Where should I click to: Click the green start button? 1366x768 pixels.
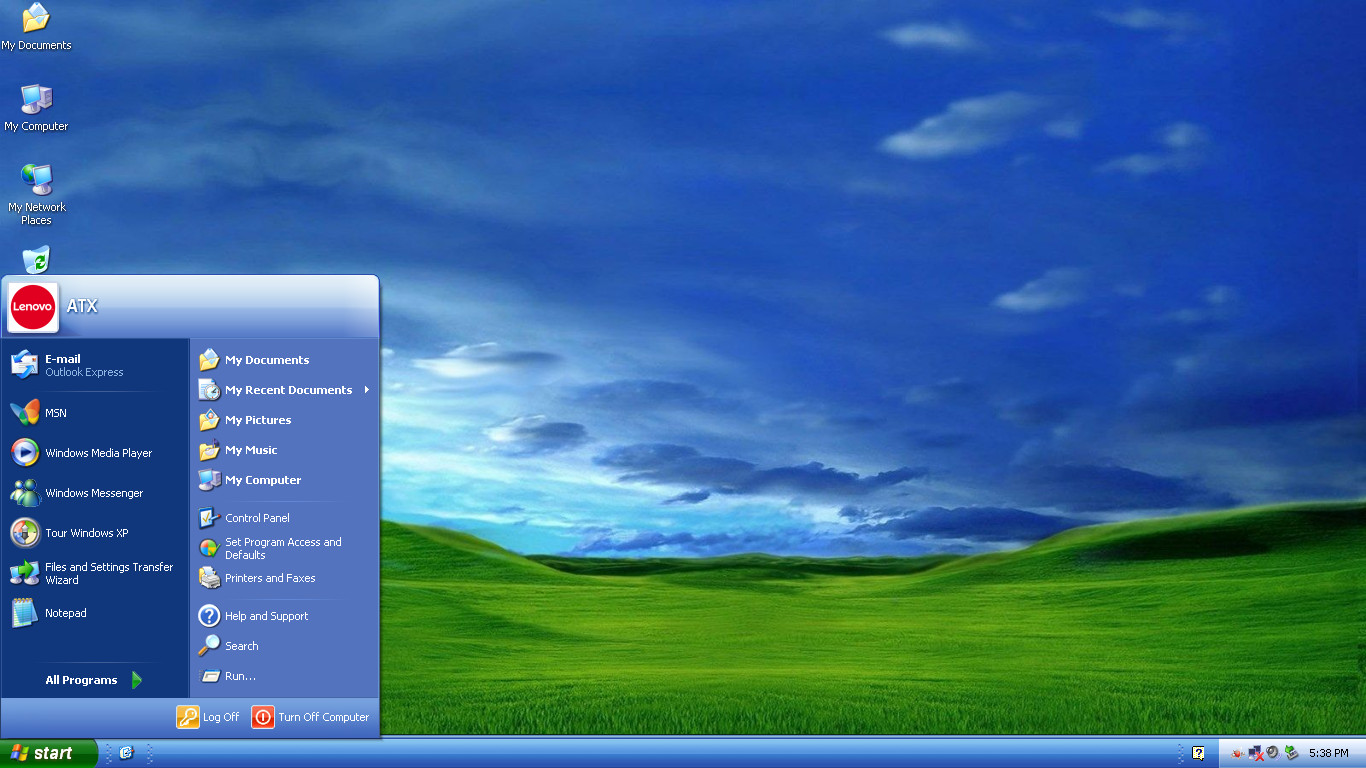click(x=48, y=753)
